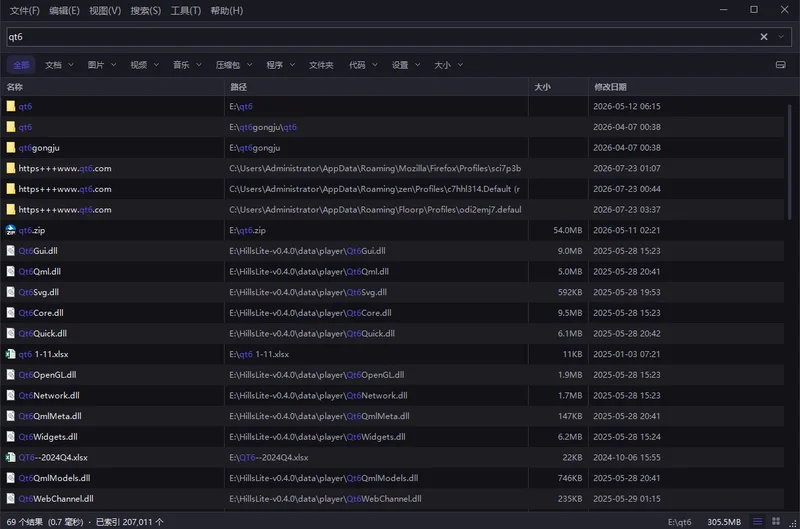Click the file icon of Qt6QmlModels.dll
This screenshot has height=529, width=800.
tap(10, 478)
